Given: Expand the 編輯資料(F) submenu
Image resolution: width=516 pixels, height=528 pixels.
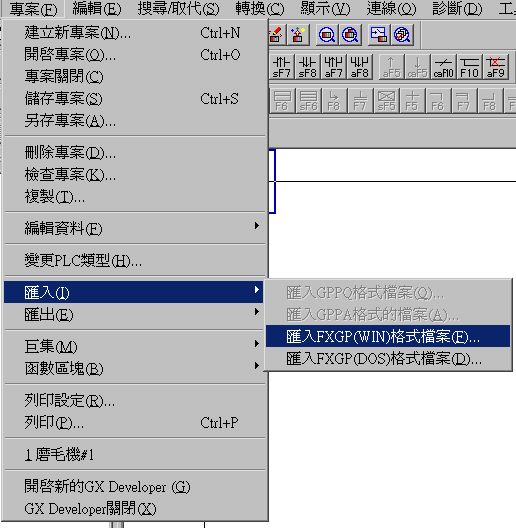Looking at the screenshot, I should click(135, 228).
